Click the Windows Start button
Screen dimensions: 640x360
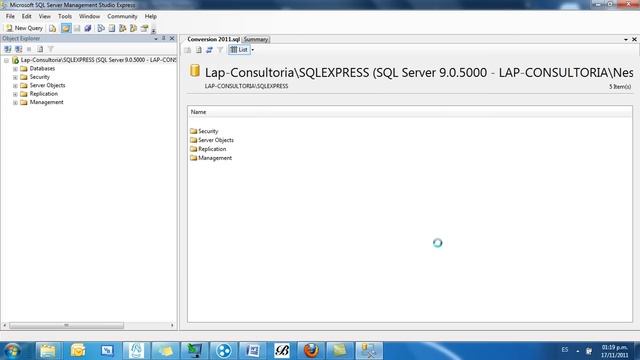click(13, 351)
